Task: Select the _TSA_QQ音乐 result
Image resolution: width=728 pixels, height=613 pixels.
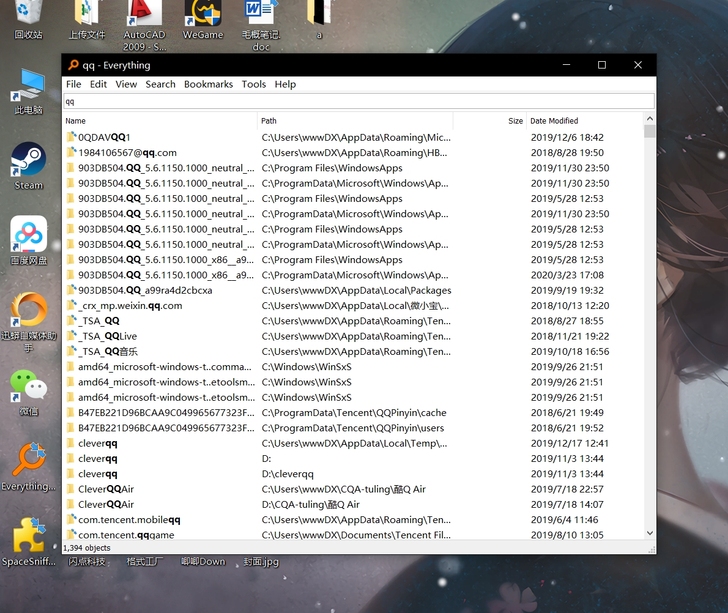Action: point(353,351)
